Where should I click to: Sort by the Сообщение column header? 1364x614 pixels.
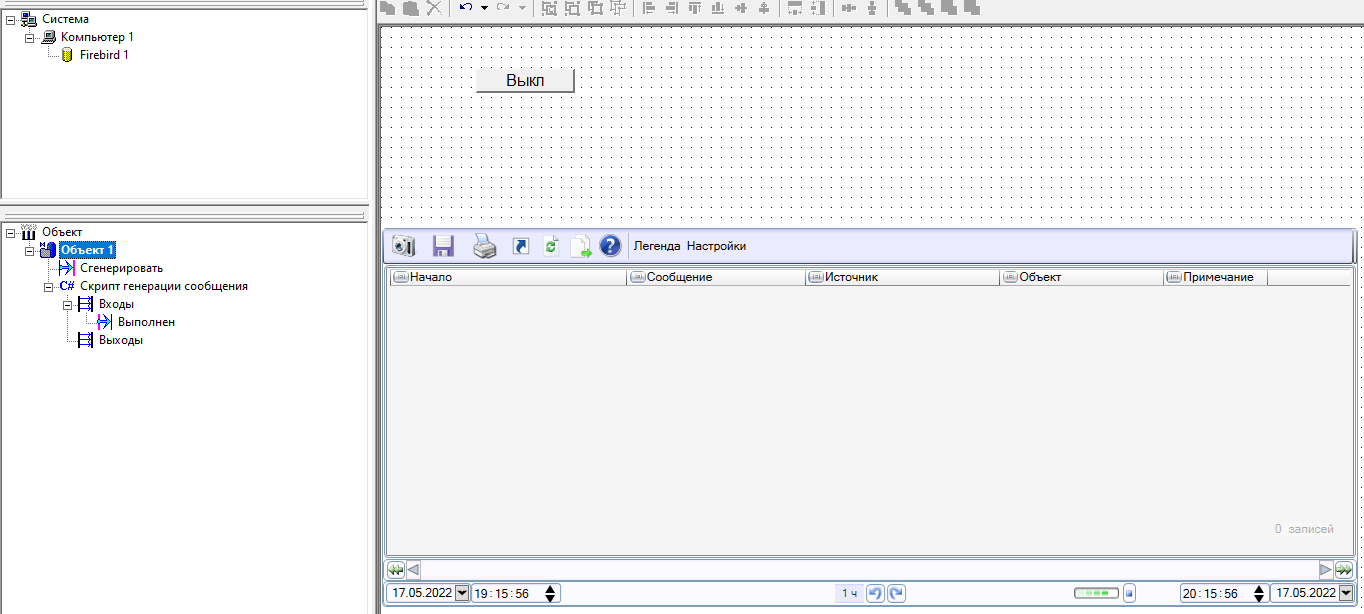pyautogui.click(x=716, y=277)
